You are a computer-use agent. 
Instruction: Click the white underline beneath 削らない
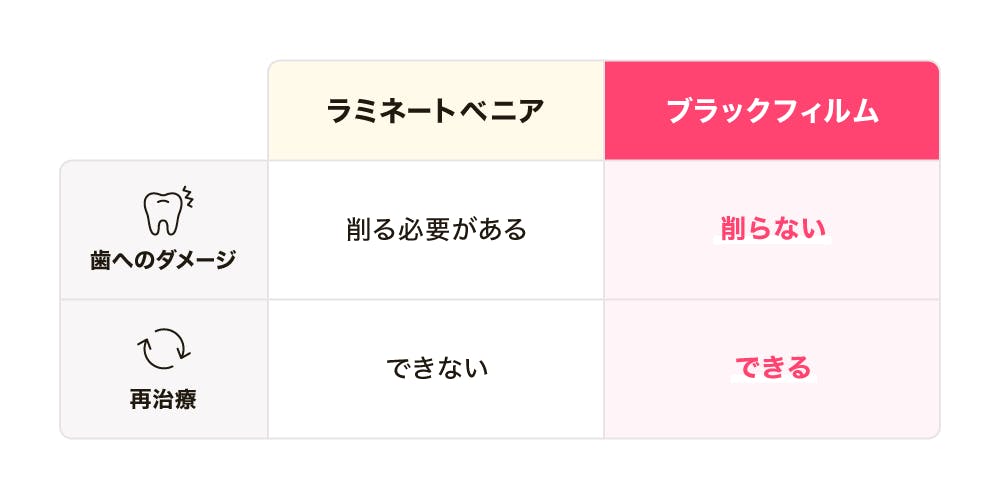click(x=772, y=242)
